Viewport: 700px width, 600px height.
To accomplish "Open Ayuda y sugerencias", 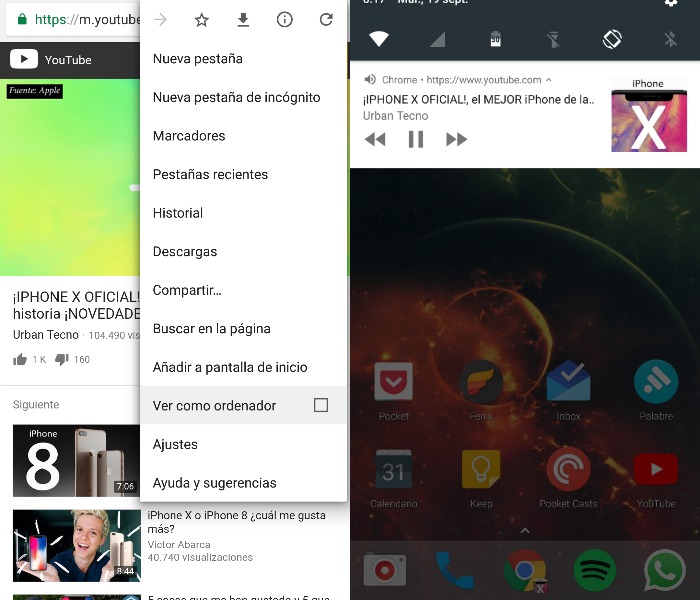I will pos(243,483).
